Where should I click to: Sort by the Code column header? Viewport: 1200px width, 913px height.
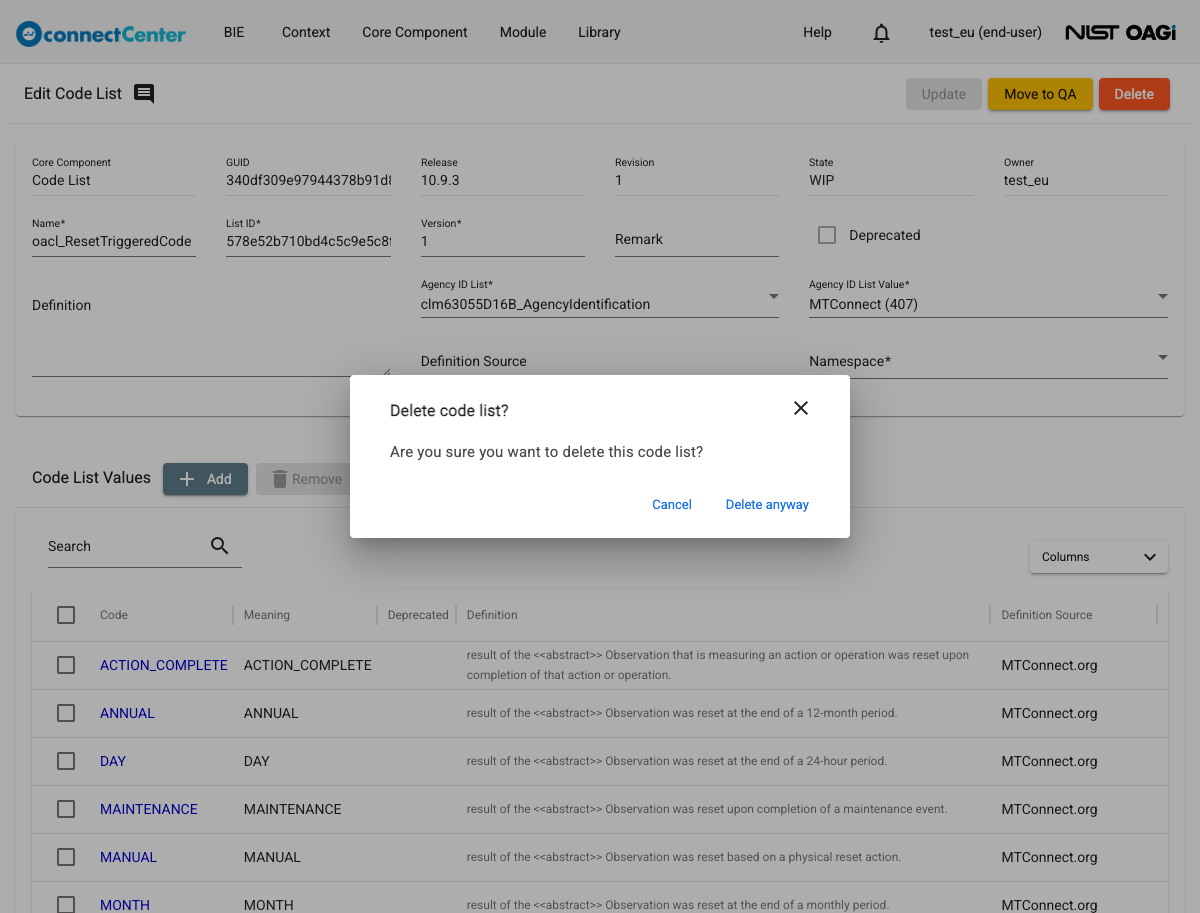tap(114, 615)
